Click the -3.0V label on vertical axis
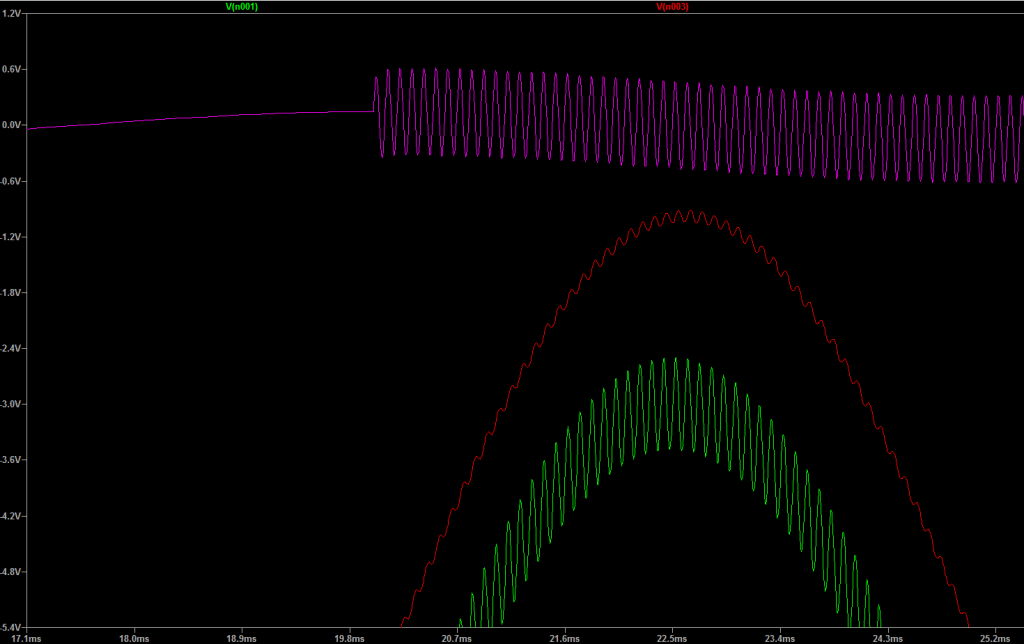1024x644 pixels. (x=13, y=404)
